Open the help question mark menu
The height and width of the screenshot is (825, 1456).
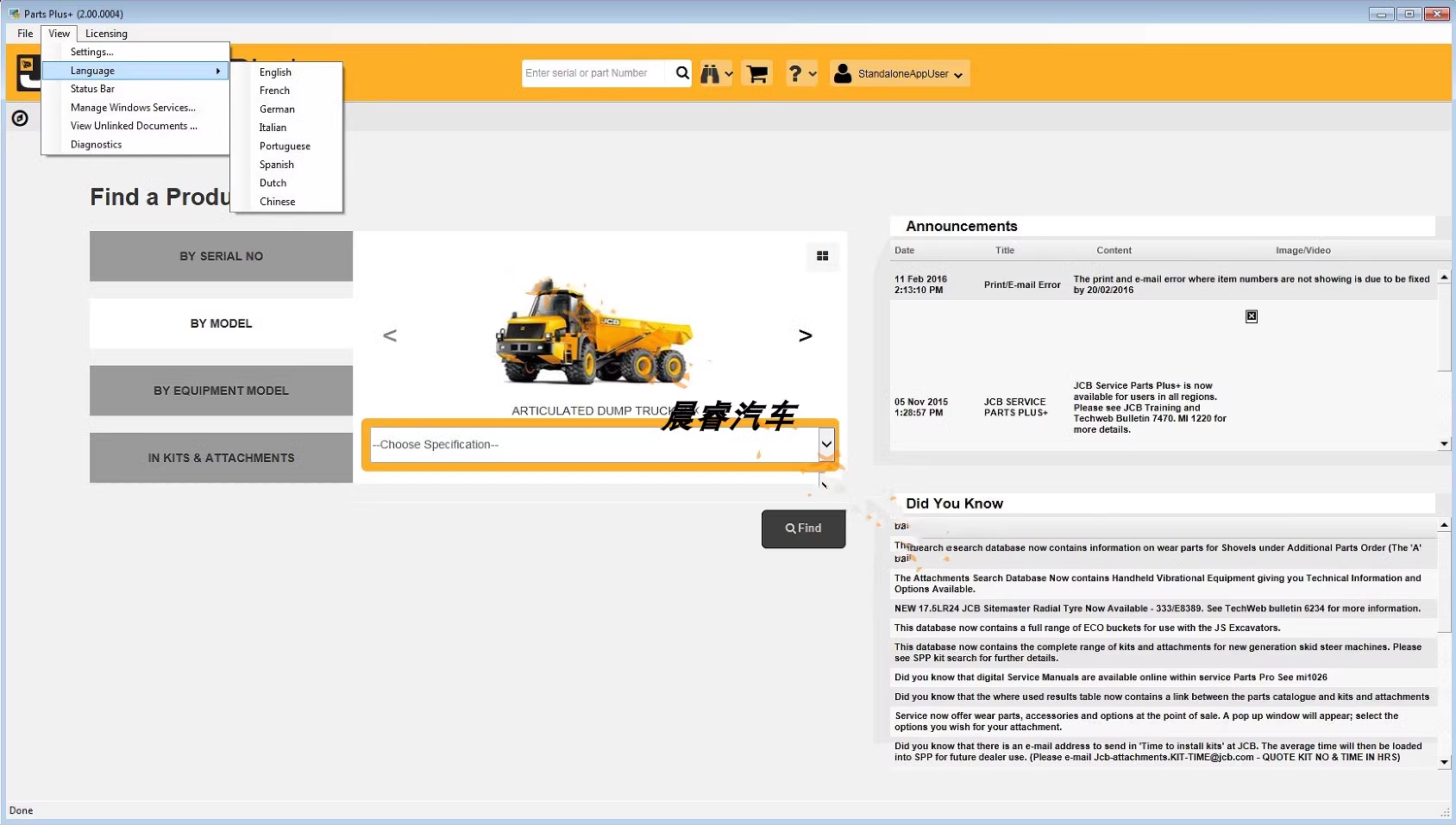[x=795, y=74]
